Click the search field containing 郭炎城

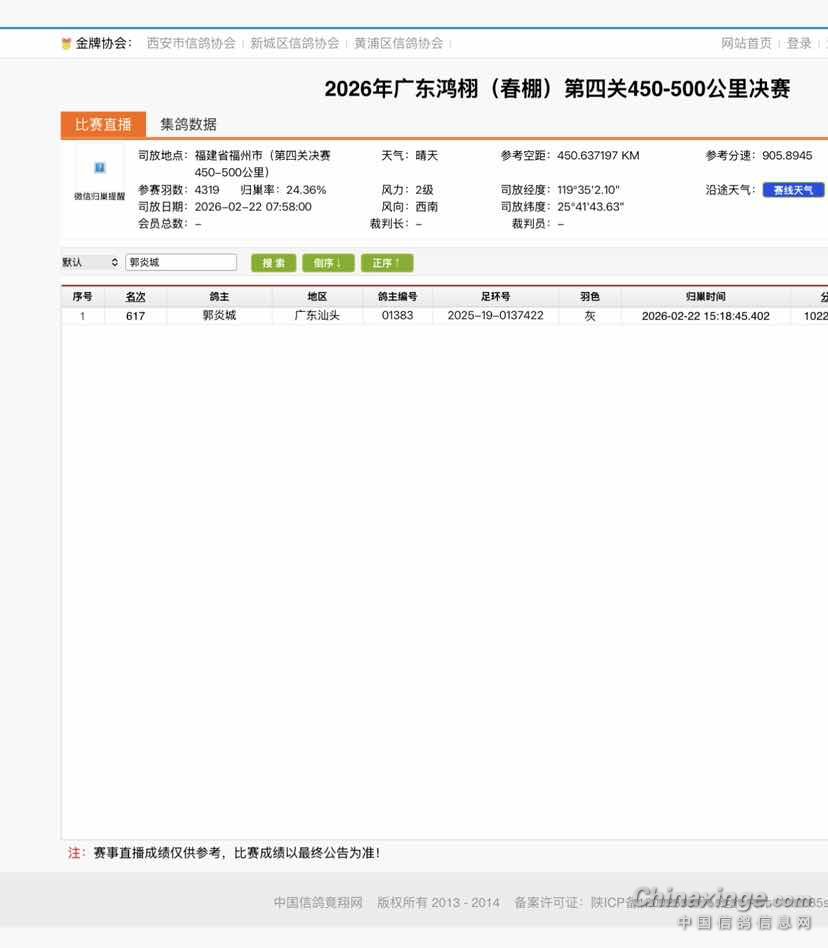coord(181,262)
